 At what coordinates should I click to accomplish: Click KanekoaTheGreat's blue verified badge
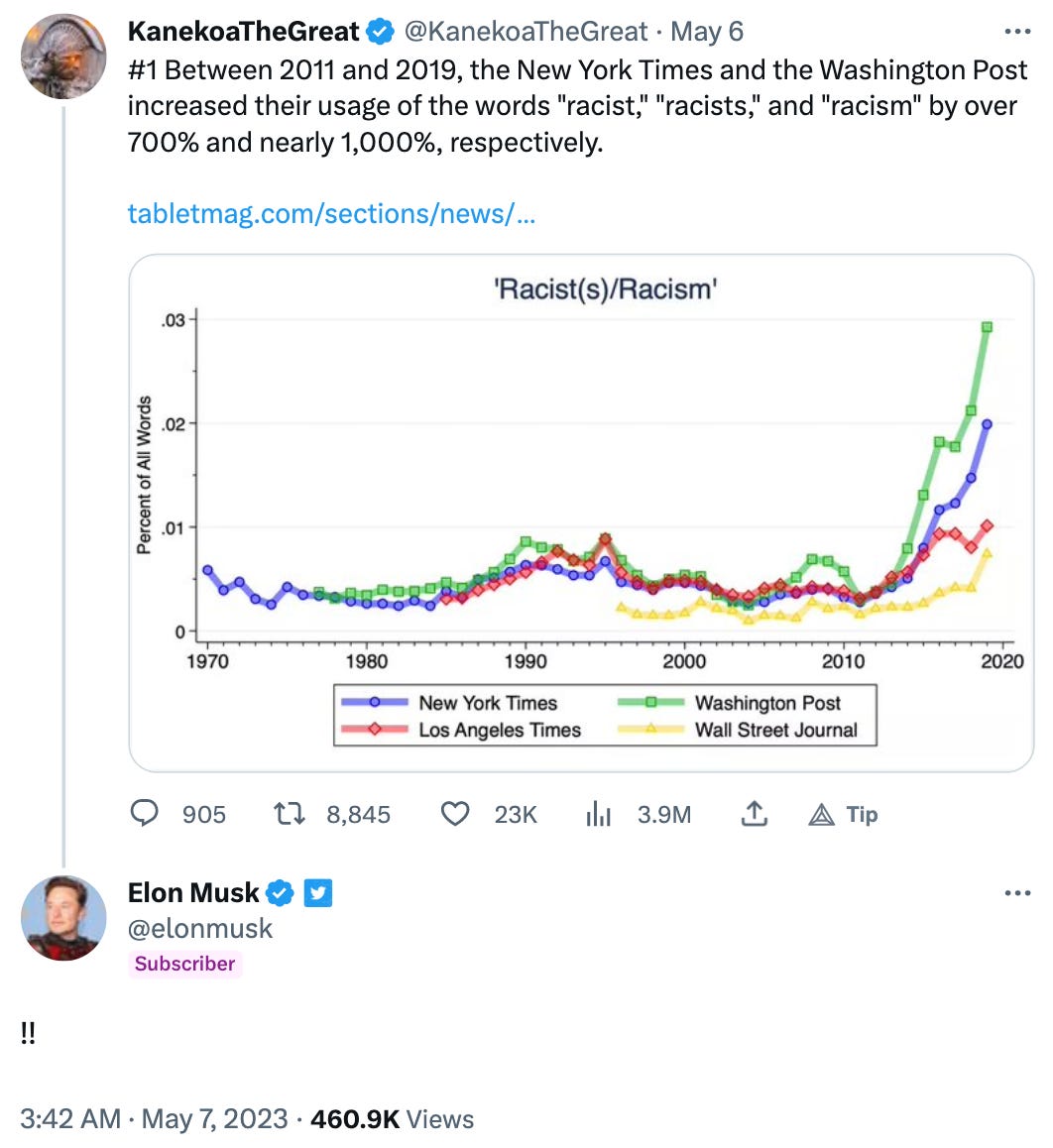point(380,32)
